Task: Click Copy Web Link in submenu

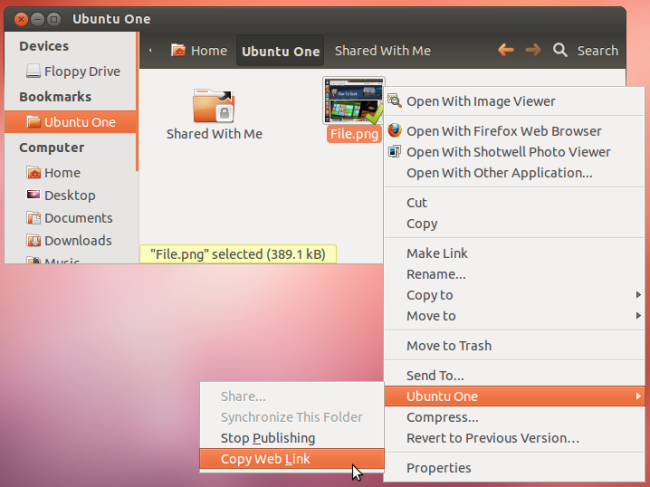Action: pos(292,459)
